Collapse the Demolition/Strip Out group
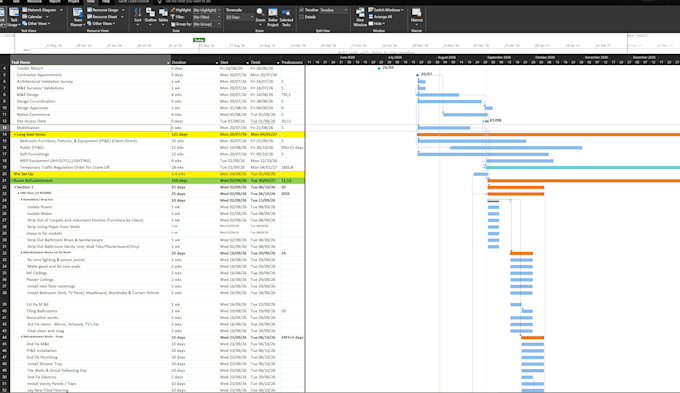680x393 pixels. [21, 200]
